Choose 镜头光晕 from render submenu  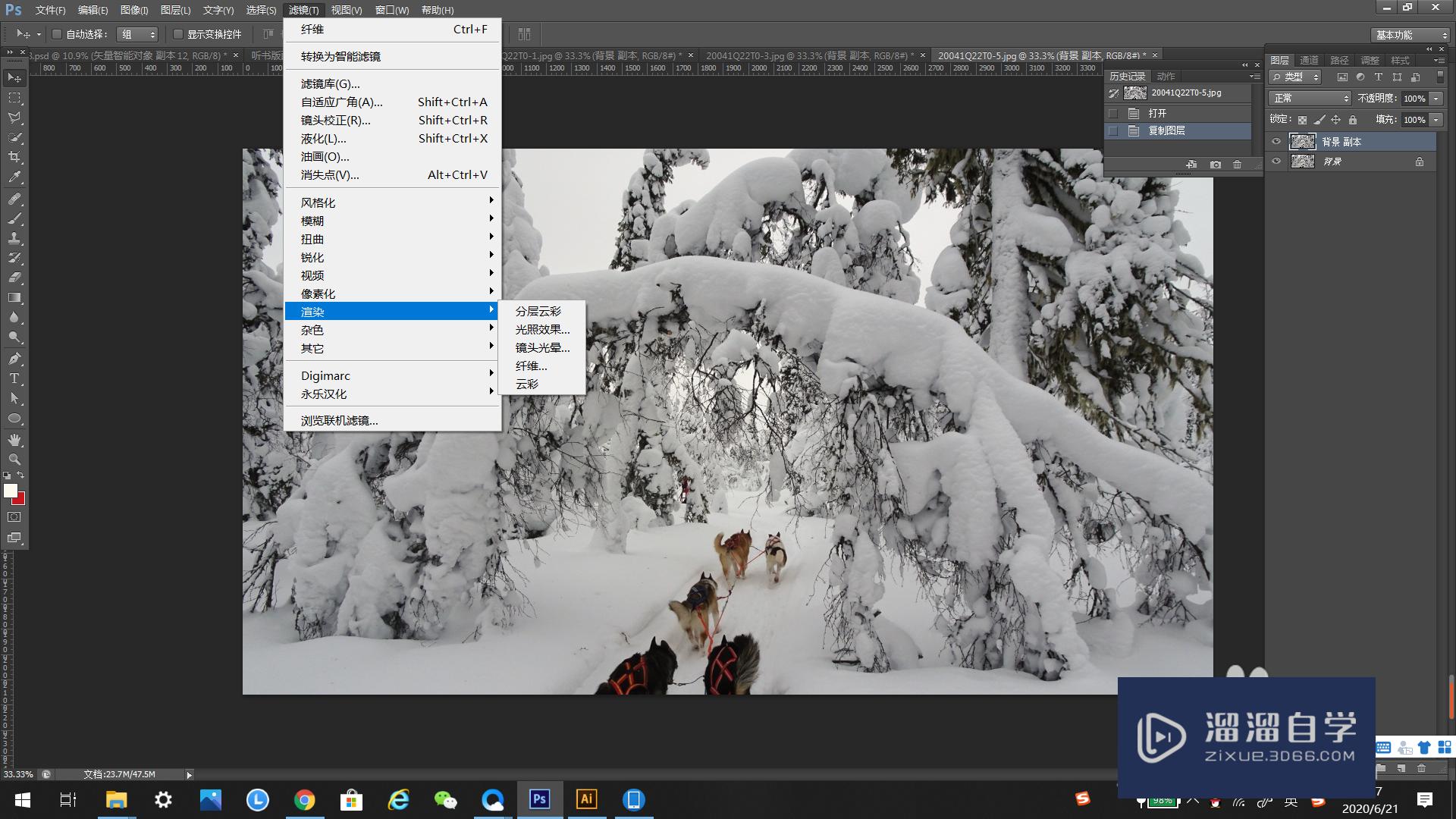(x=541, y=348)
